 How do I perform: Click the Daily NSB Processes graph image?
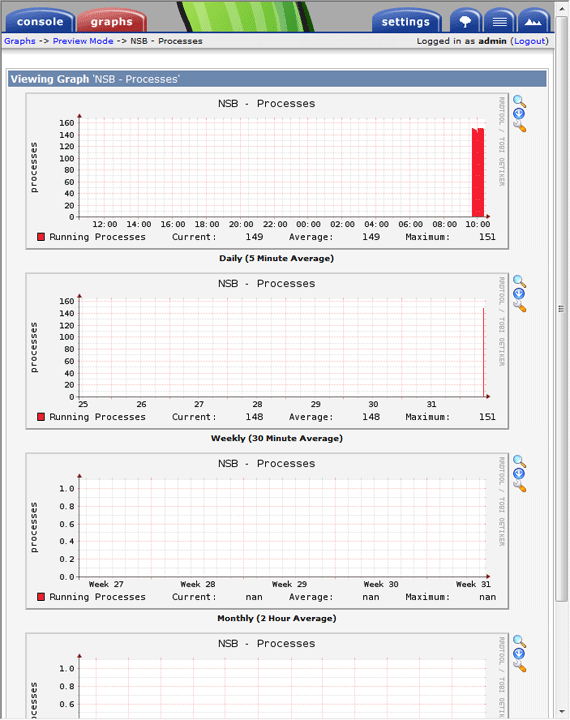click(267, 171)
